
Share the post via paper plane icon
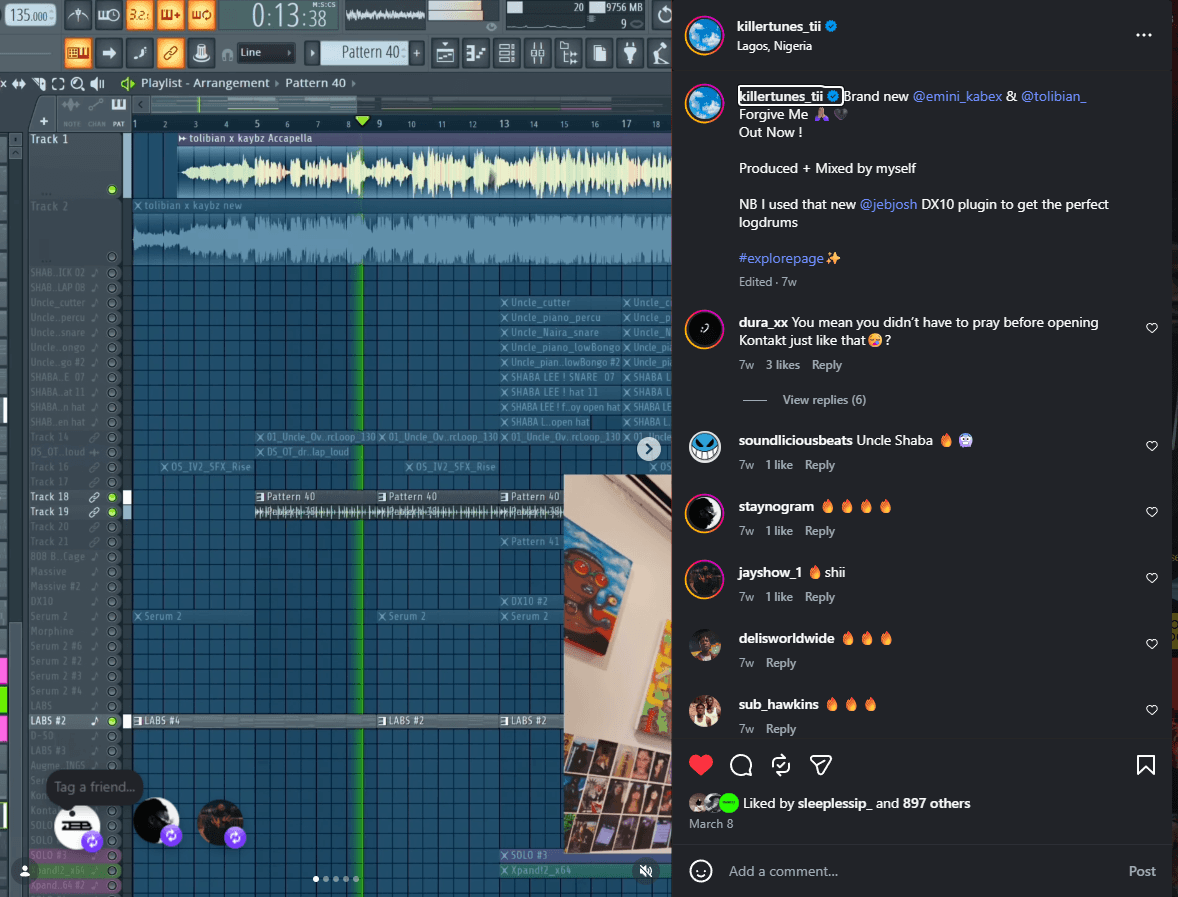pos(820,765)
